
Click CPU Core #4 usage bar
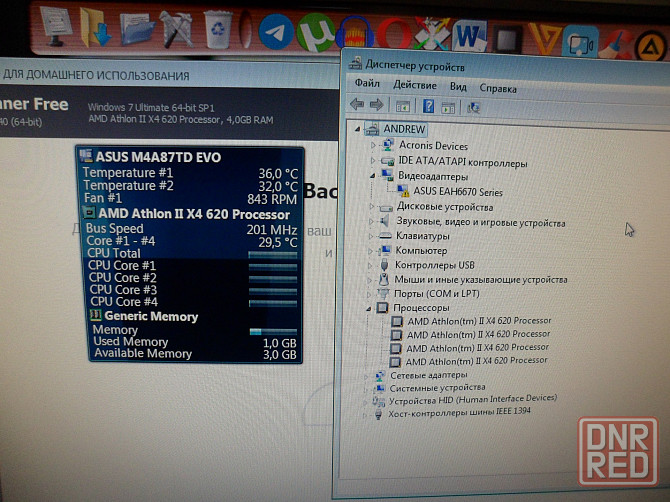[273, 303]
